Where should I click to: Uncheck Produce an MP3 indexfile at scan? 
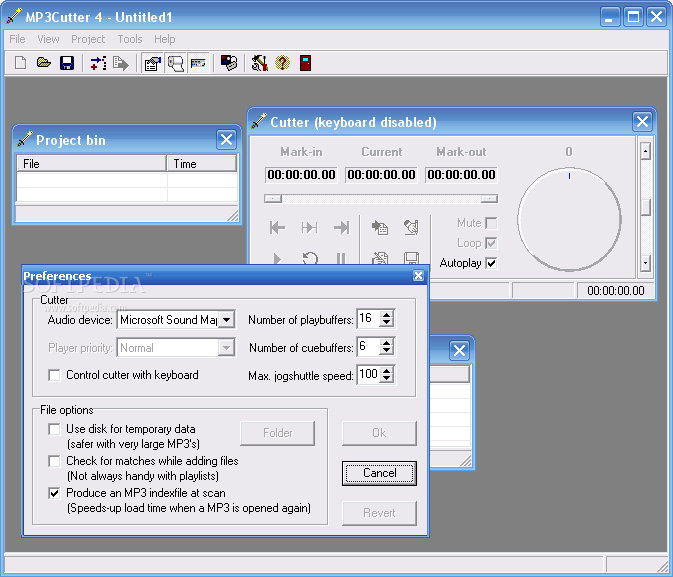(54, 493)
